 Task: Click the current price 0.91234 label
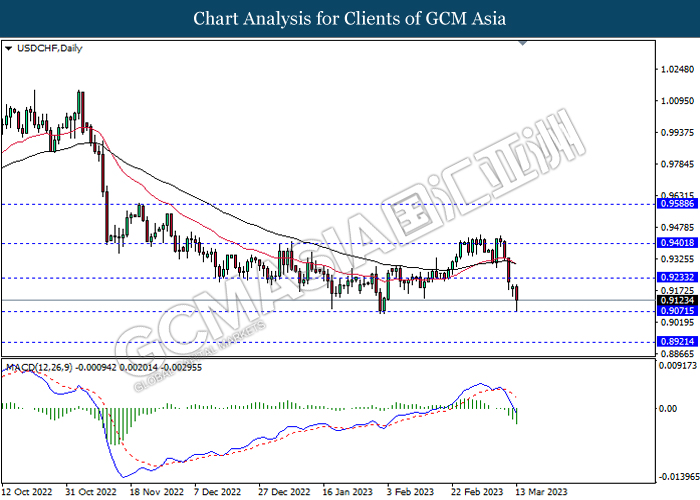coord(677,300)
